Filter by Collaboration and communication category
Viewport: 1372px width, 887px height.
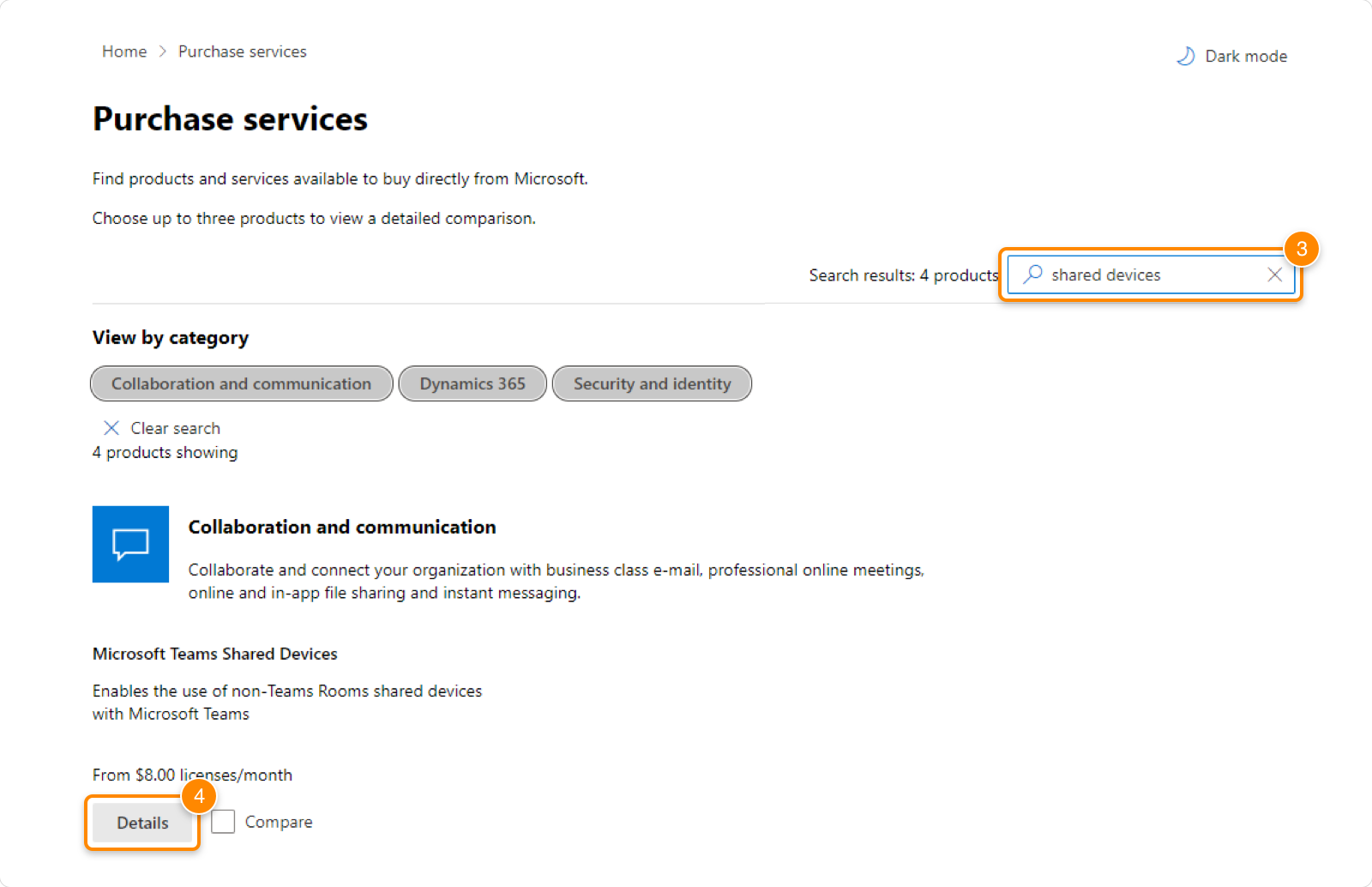(241, 383)
